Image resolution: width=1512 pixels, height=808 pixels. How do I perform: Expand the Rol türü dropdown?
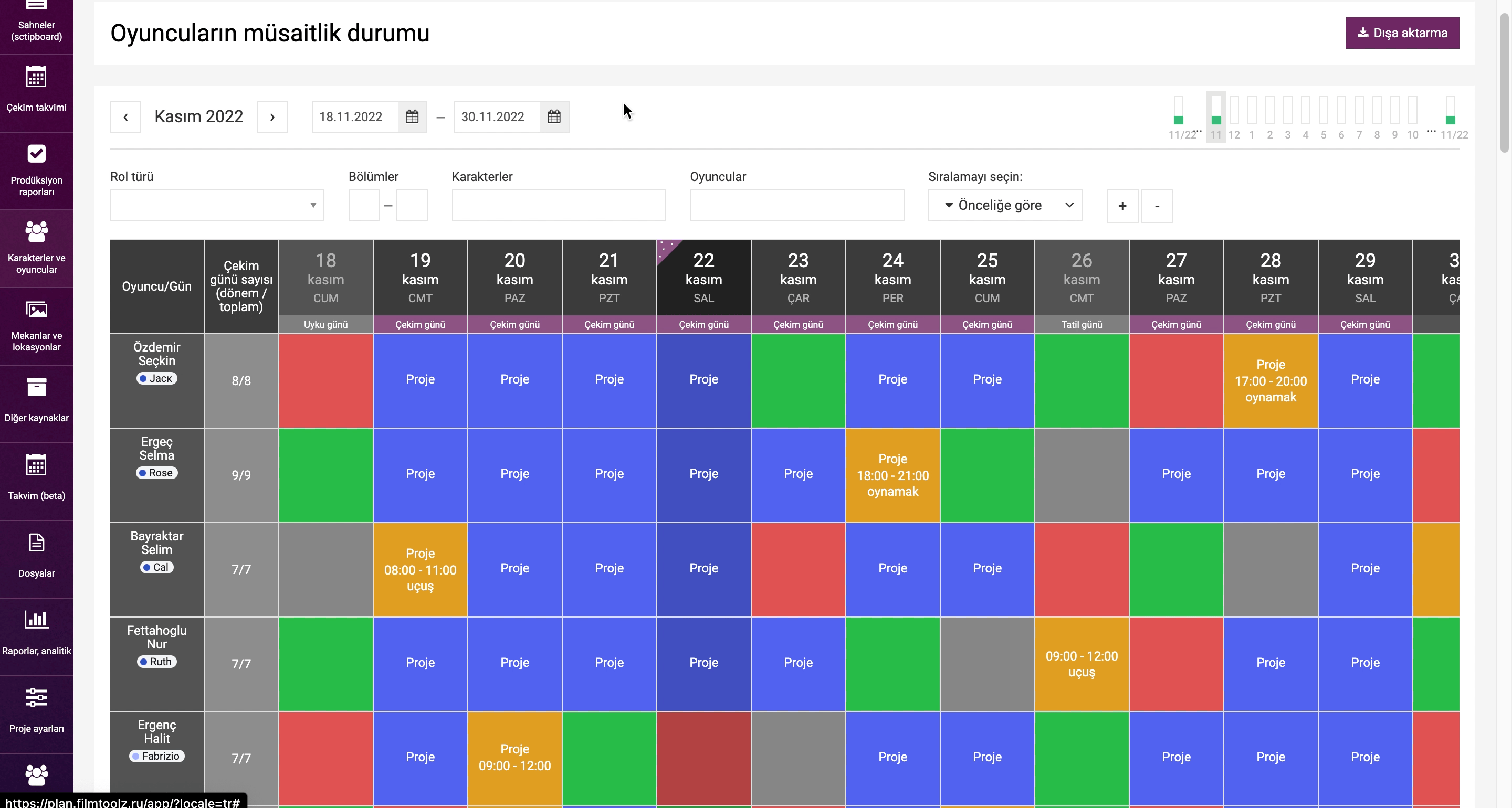point(217,205)
